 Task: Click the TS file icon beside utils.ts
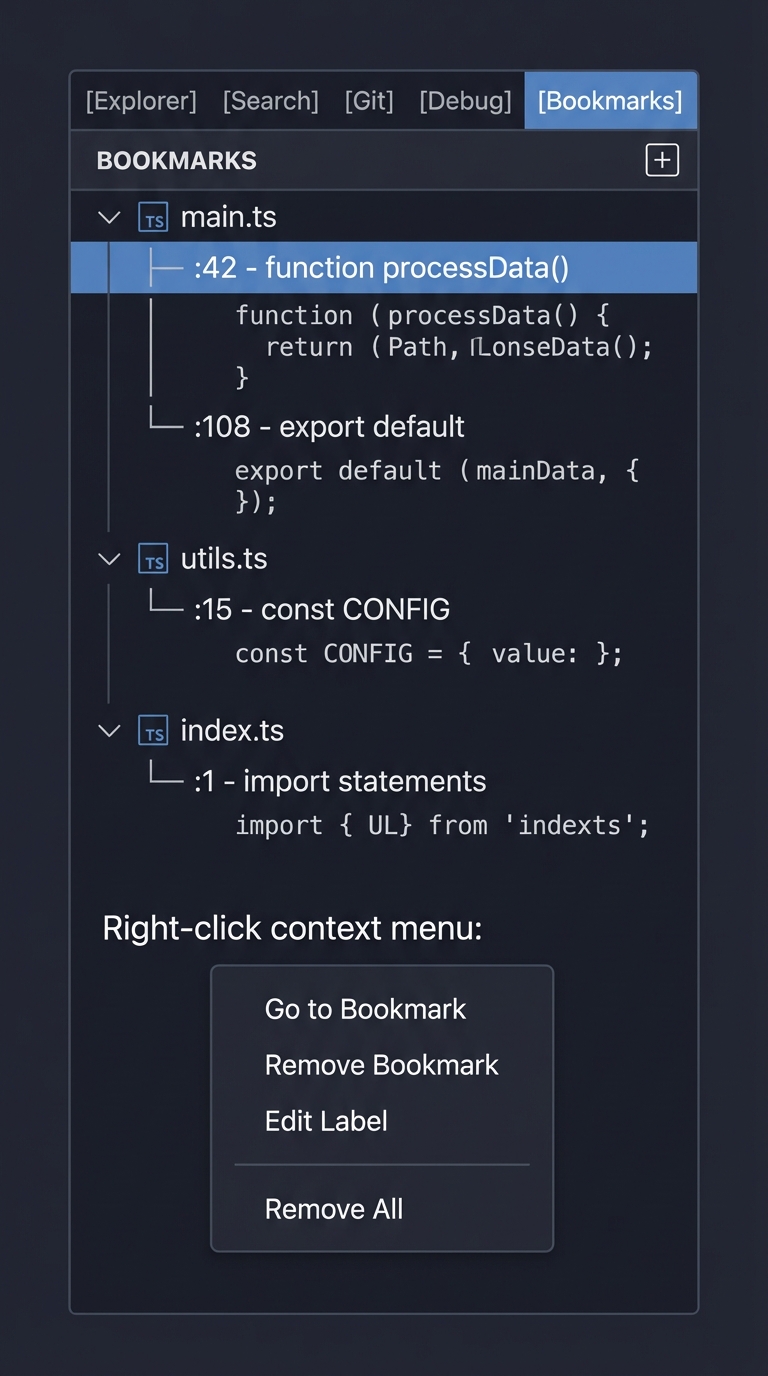coord(153,559)
